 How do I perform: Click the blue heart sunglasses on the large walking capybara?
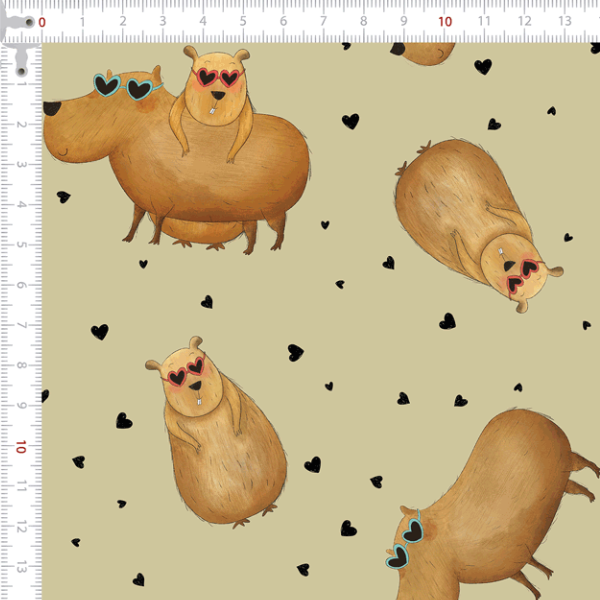coord(123,86)
